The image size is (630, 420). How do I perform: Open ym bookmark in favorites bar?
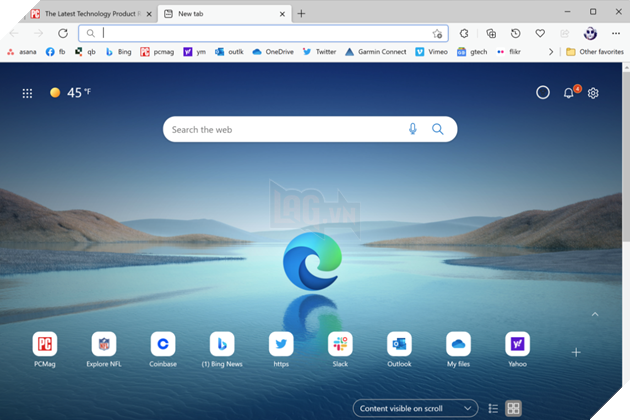coord(194,52)
